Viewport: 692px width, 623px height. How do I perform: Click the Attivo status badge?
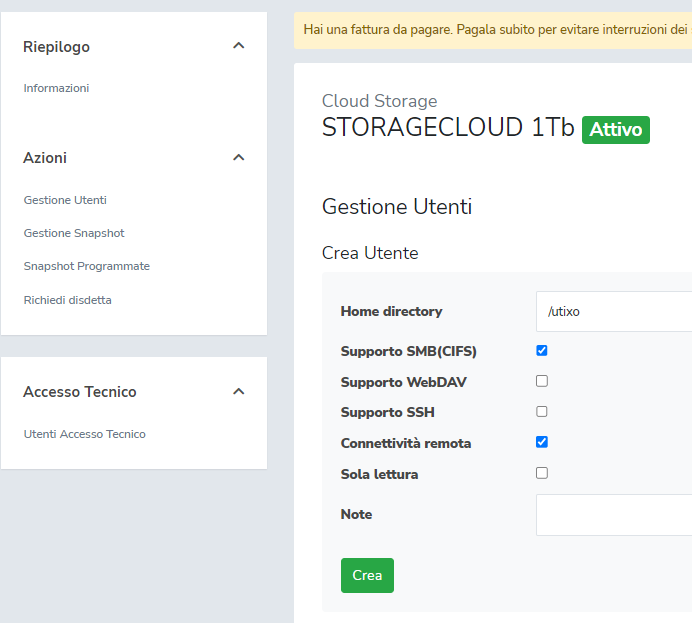(615, 130)
